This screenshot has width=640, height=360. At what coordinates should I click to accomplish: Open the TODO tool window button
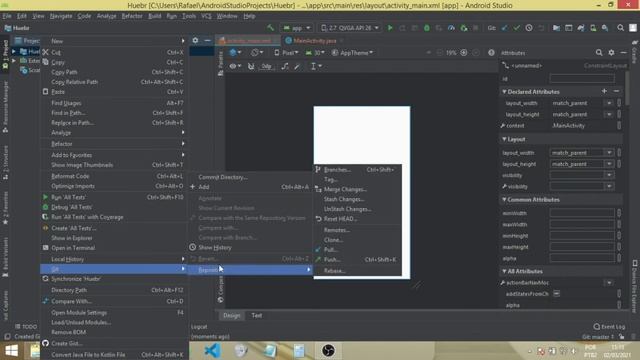26,327
